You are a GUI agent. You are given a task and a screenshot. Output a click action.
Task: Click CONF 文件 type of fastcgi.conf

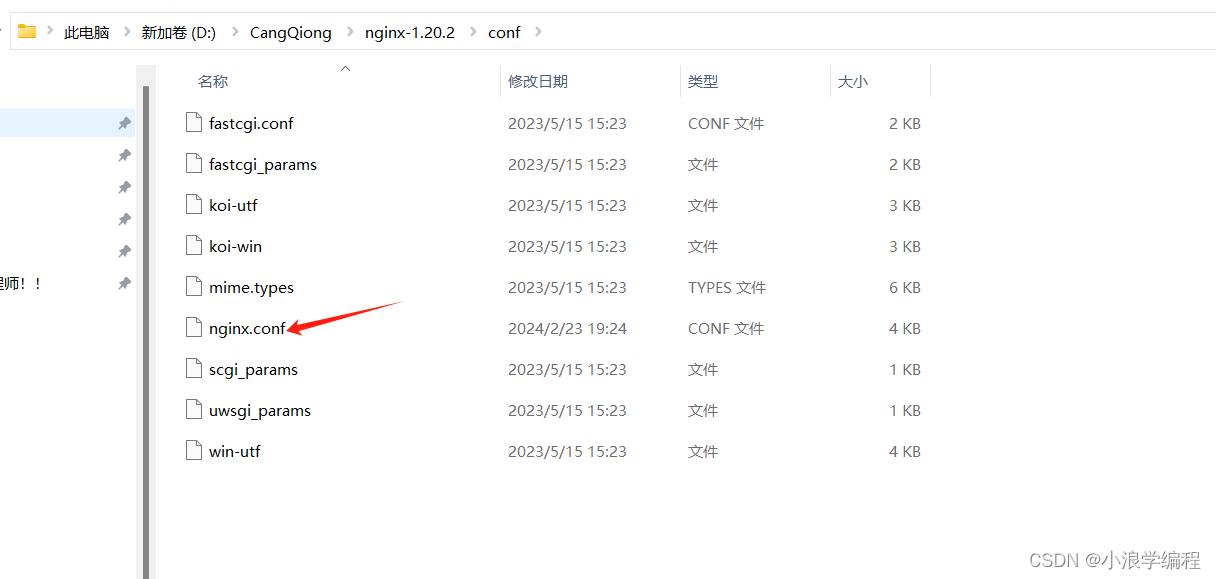click(x=726, y=123)
